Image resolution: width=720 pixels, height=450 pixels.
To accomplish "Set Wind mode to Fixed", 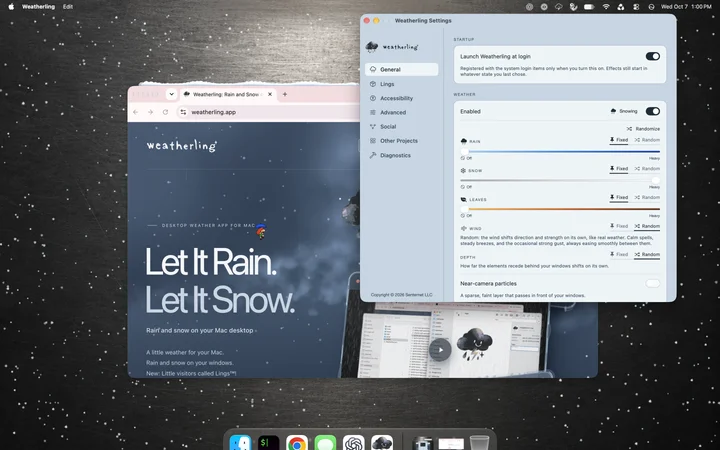I will [x=619, y=226].
